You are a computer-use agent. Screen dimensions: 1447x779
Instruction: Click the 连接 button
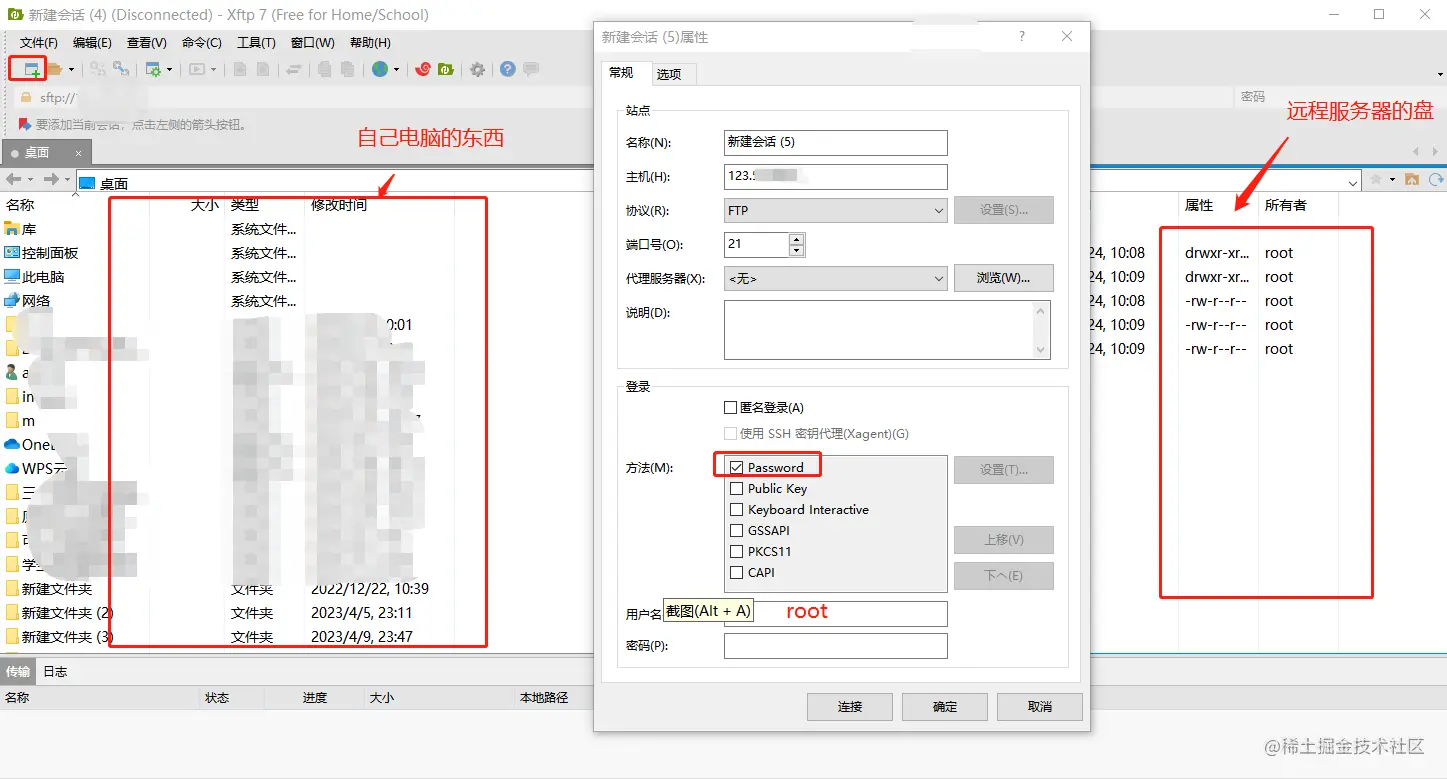tap(850, 706)
